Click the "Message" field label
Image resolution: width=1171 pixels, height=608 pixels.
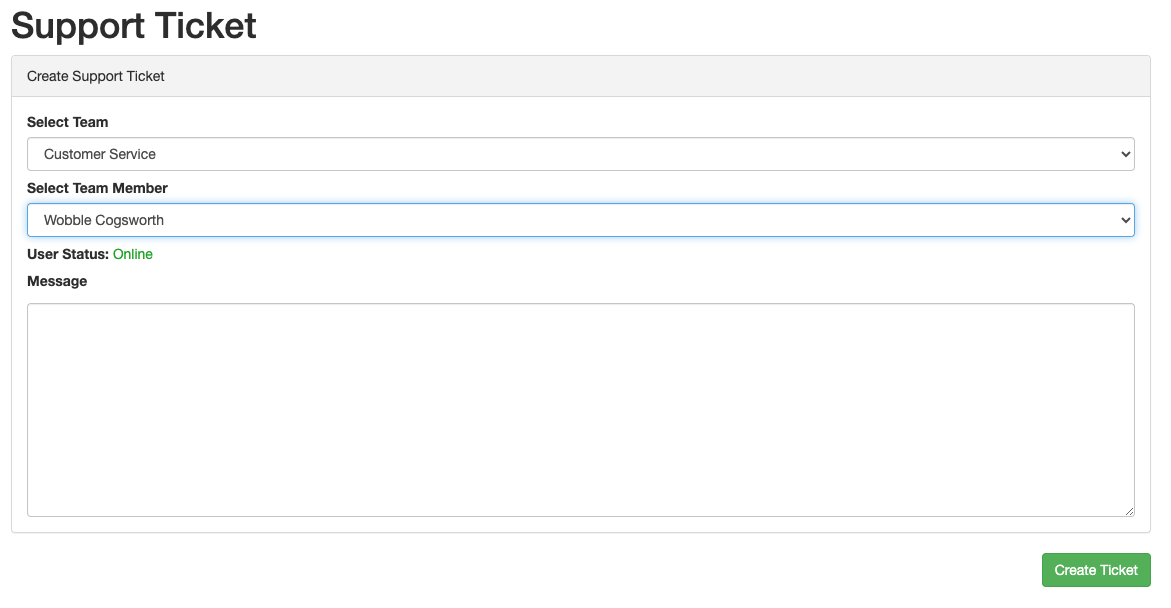tap(57, 281)
